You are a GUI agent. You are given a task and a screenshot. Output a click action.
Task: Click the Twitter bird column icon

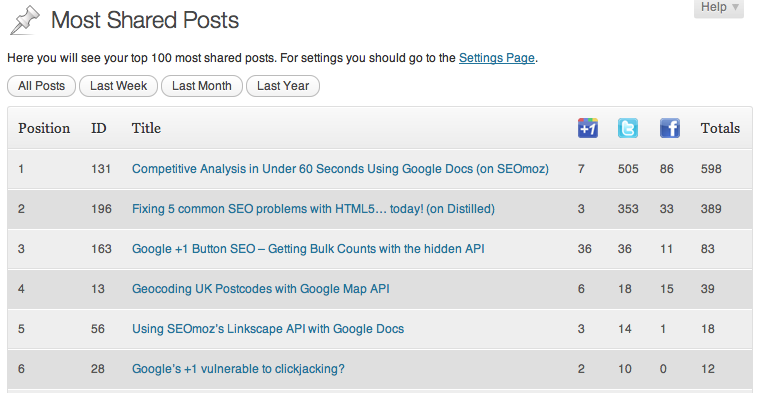tap(628, 128)
